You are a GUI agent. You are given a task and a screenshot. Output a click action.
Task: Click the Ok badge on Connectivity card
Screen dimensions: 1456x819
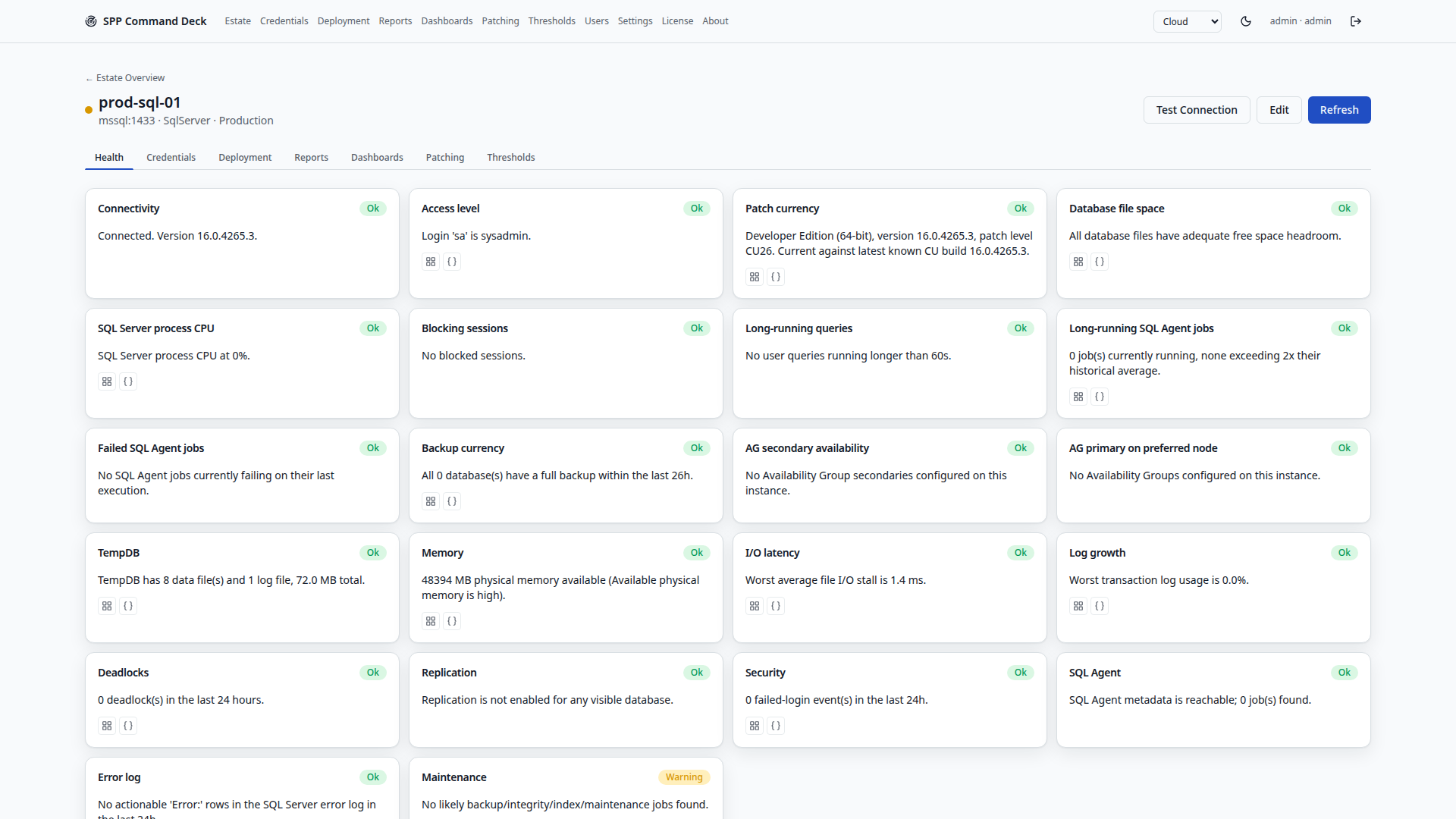click(x=373, y=209)
